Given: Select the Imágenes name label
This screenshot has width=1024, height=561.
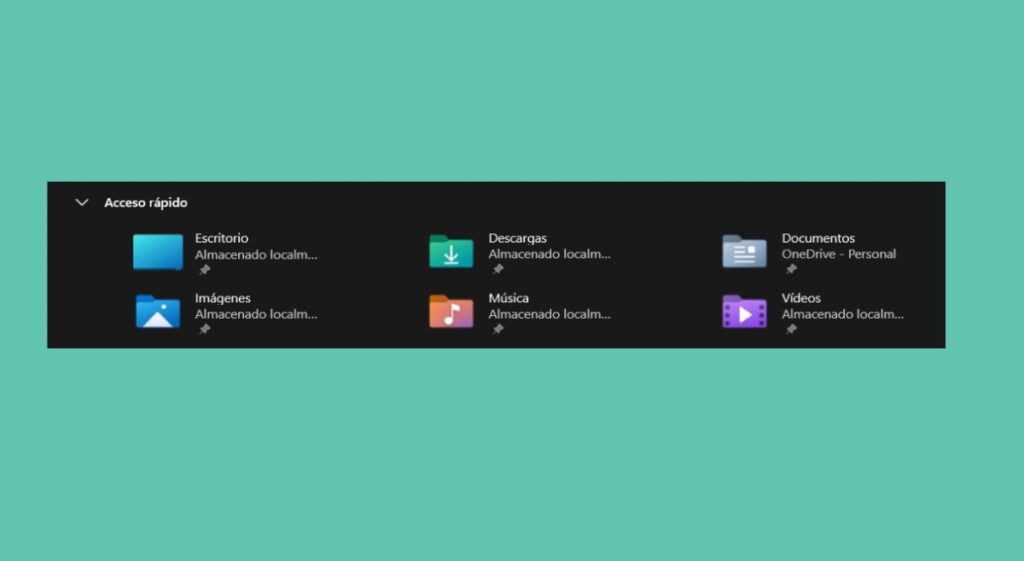Looking at the screenshot, I should [x=223, y=298].
